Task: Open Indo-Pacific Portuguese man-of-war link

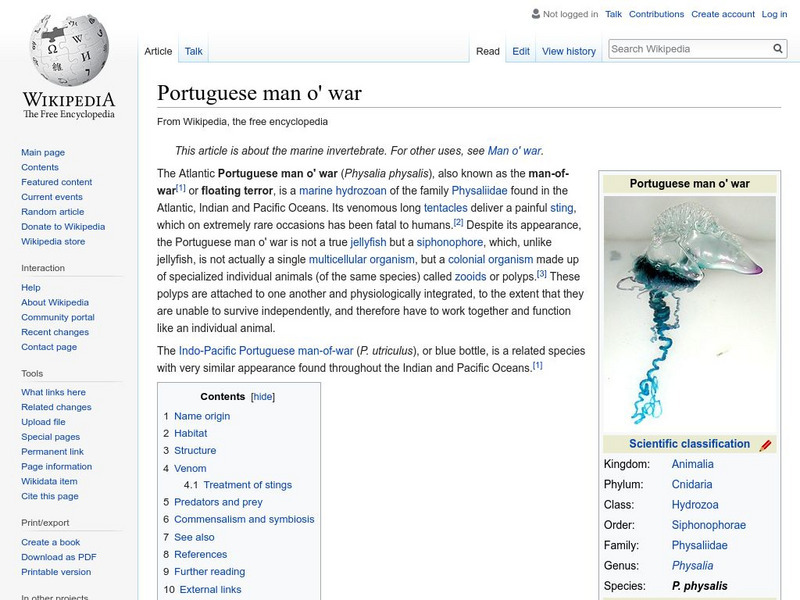Action: pos(266,351)
